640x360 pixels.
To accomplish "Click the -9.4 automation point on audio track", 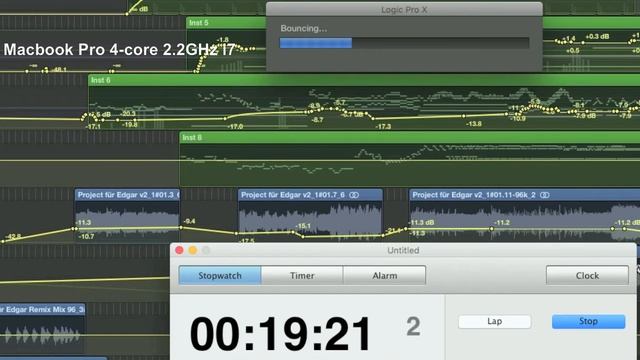I will point(181,228).
